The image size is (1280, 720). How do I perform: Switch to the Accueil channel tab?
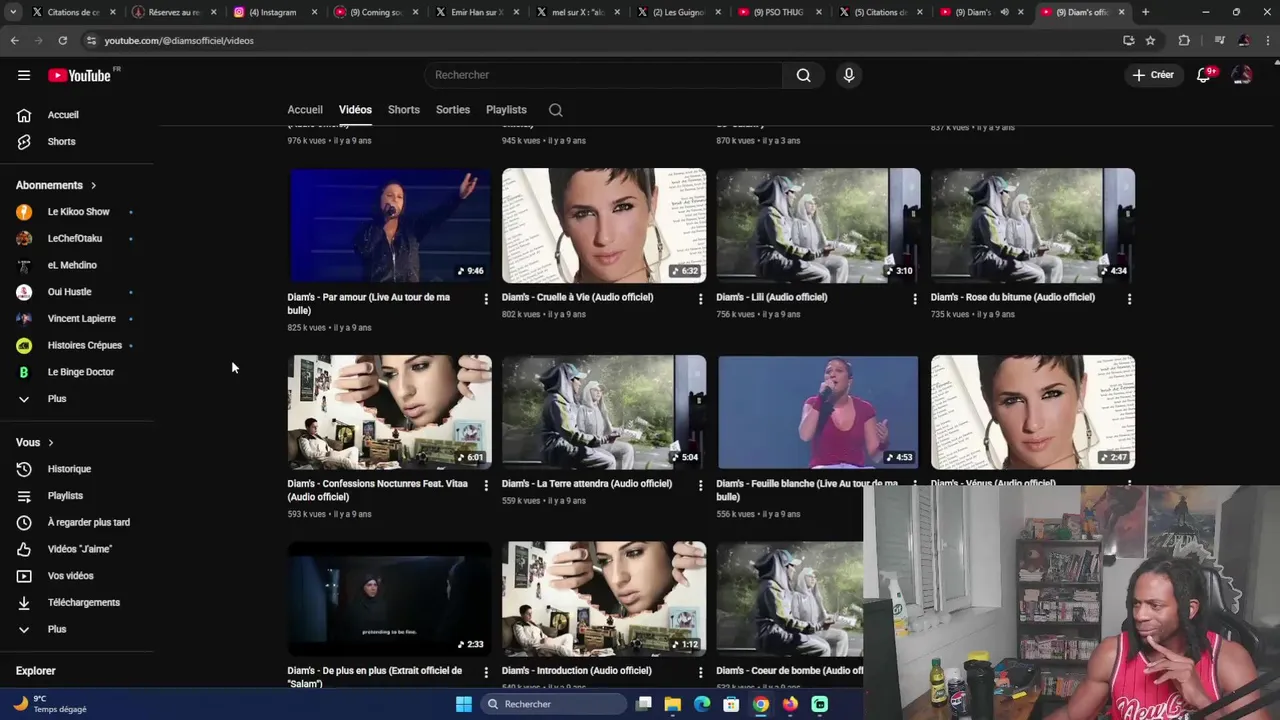[x=305, y=110]
